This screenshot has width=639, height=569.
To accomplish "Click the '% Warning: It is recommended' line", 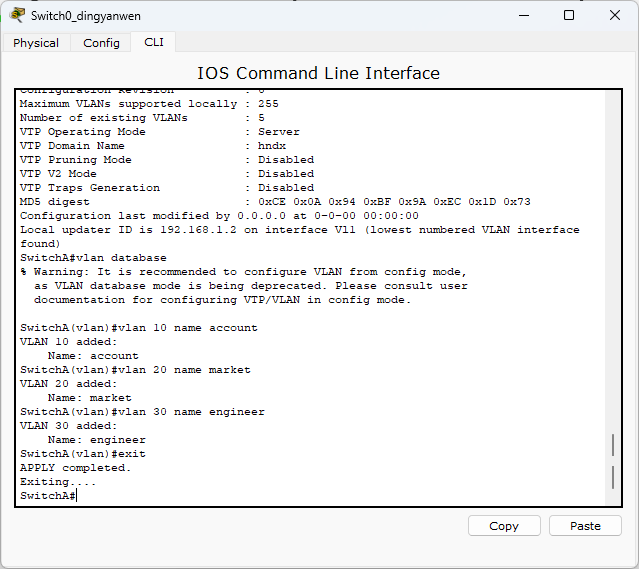I will [x=243, y=272].
